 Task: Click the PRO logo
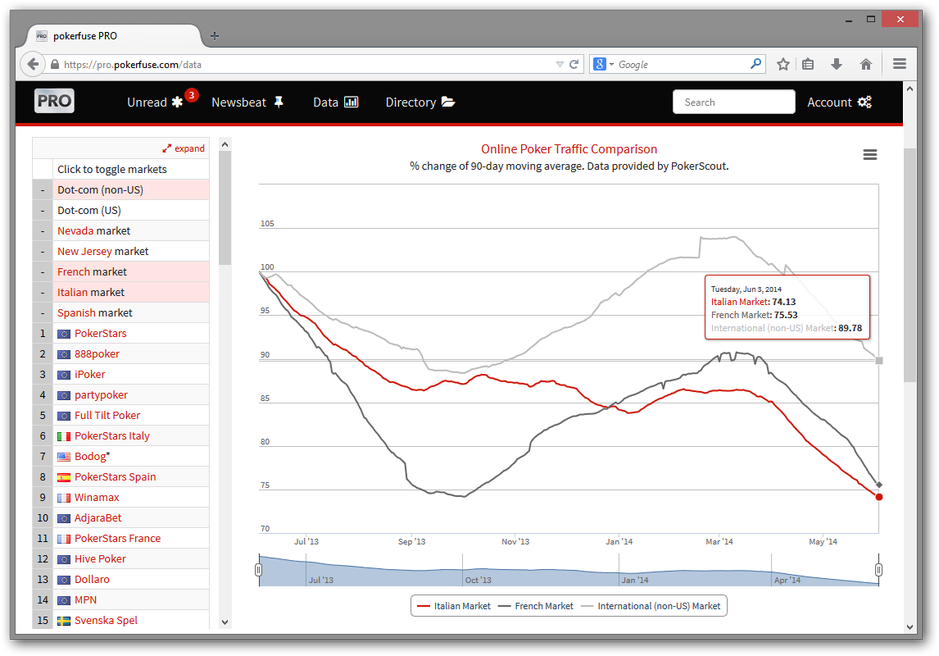[x=54, y=101]
